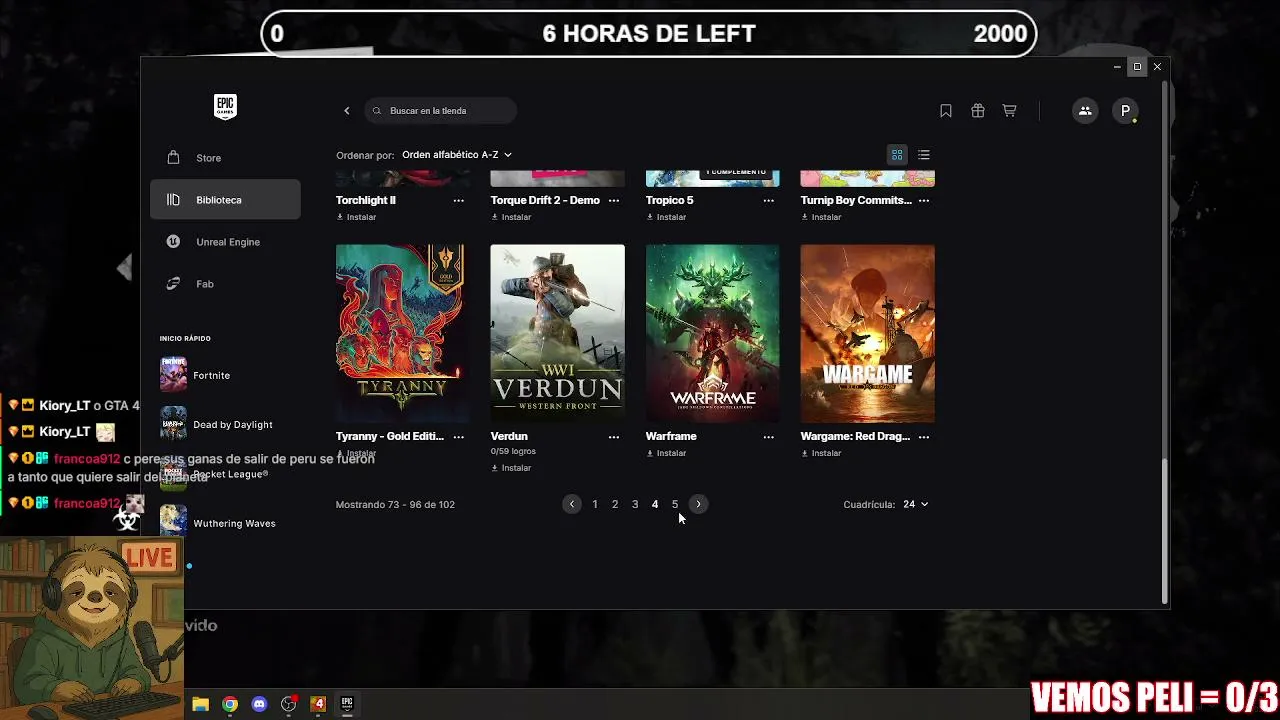
Task: Go to page 1 of the library
Action: pyautogui.click(x=595, y=505)
